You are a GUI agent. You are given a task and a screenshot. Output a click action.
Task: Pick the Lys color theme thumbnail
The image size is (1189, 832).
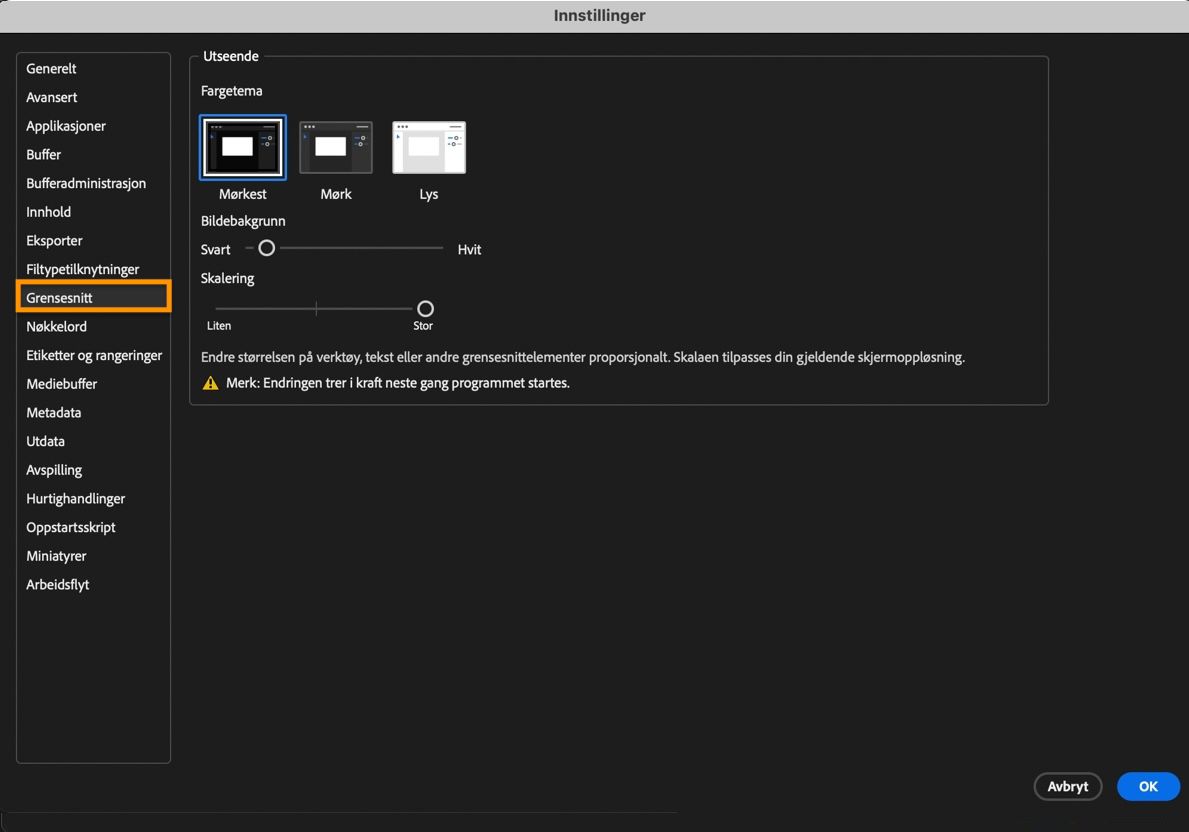tap(428, 147)
